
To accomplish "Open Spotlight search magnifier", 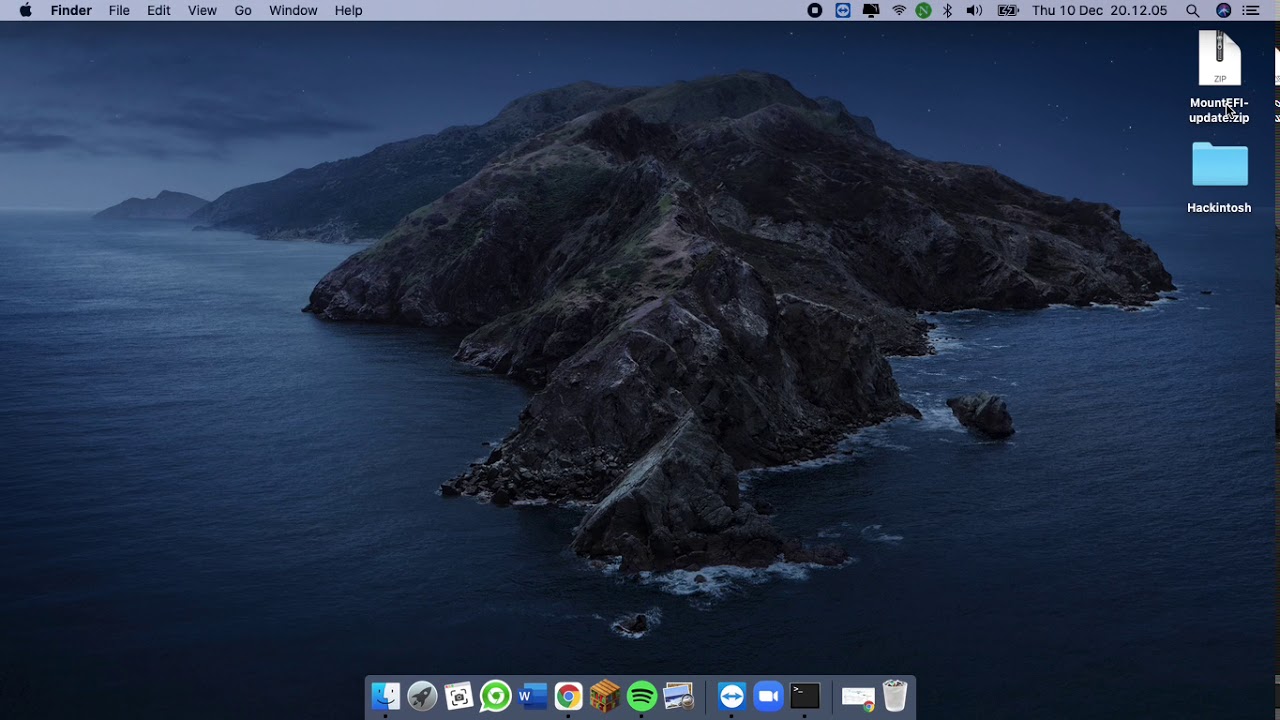I will (x=1192, y=10).
